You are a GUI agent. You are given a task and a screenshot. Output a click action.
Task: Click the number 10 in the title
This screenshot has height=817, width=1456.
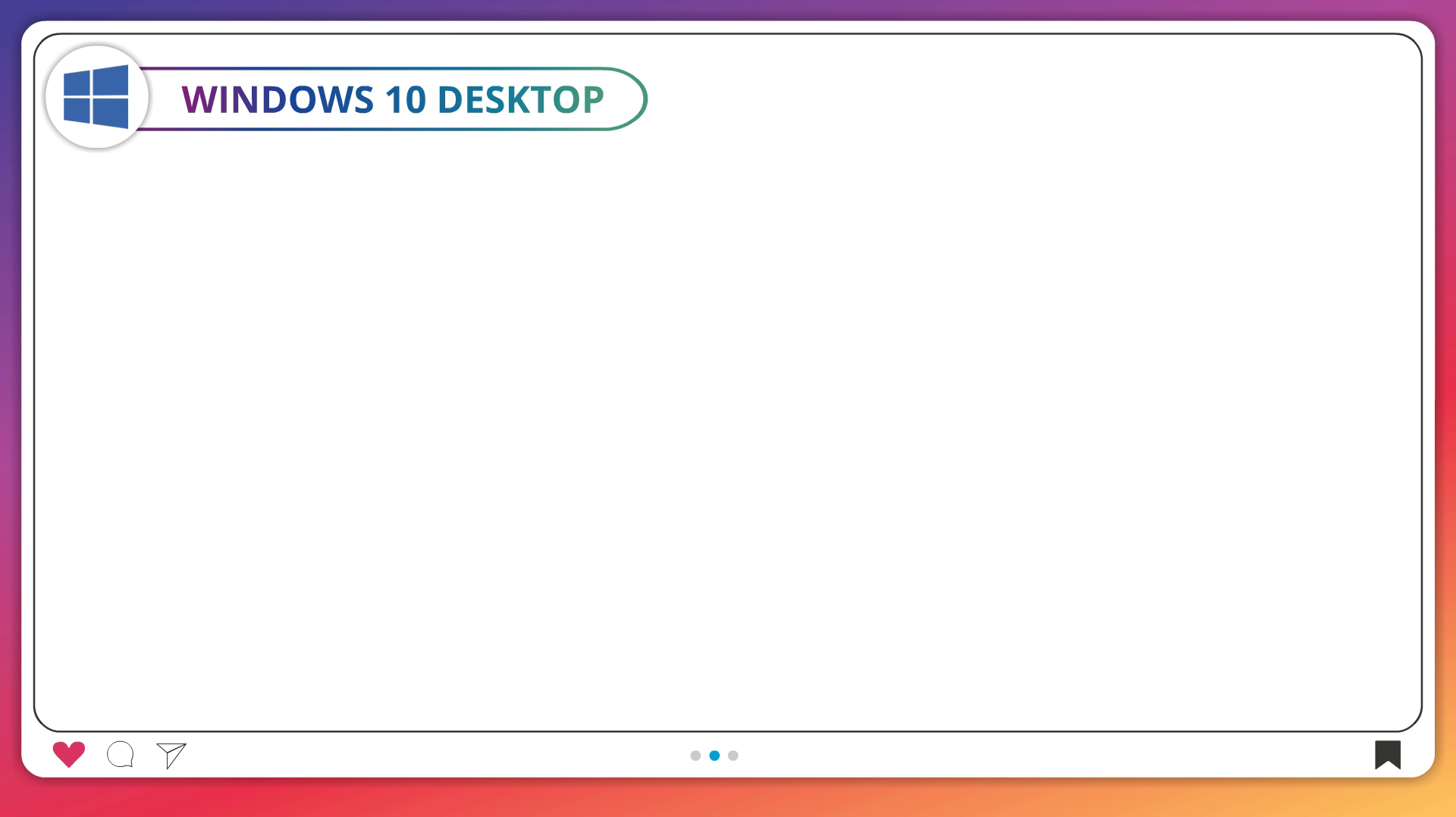pos(405,100)
